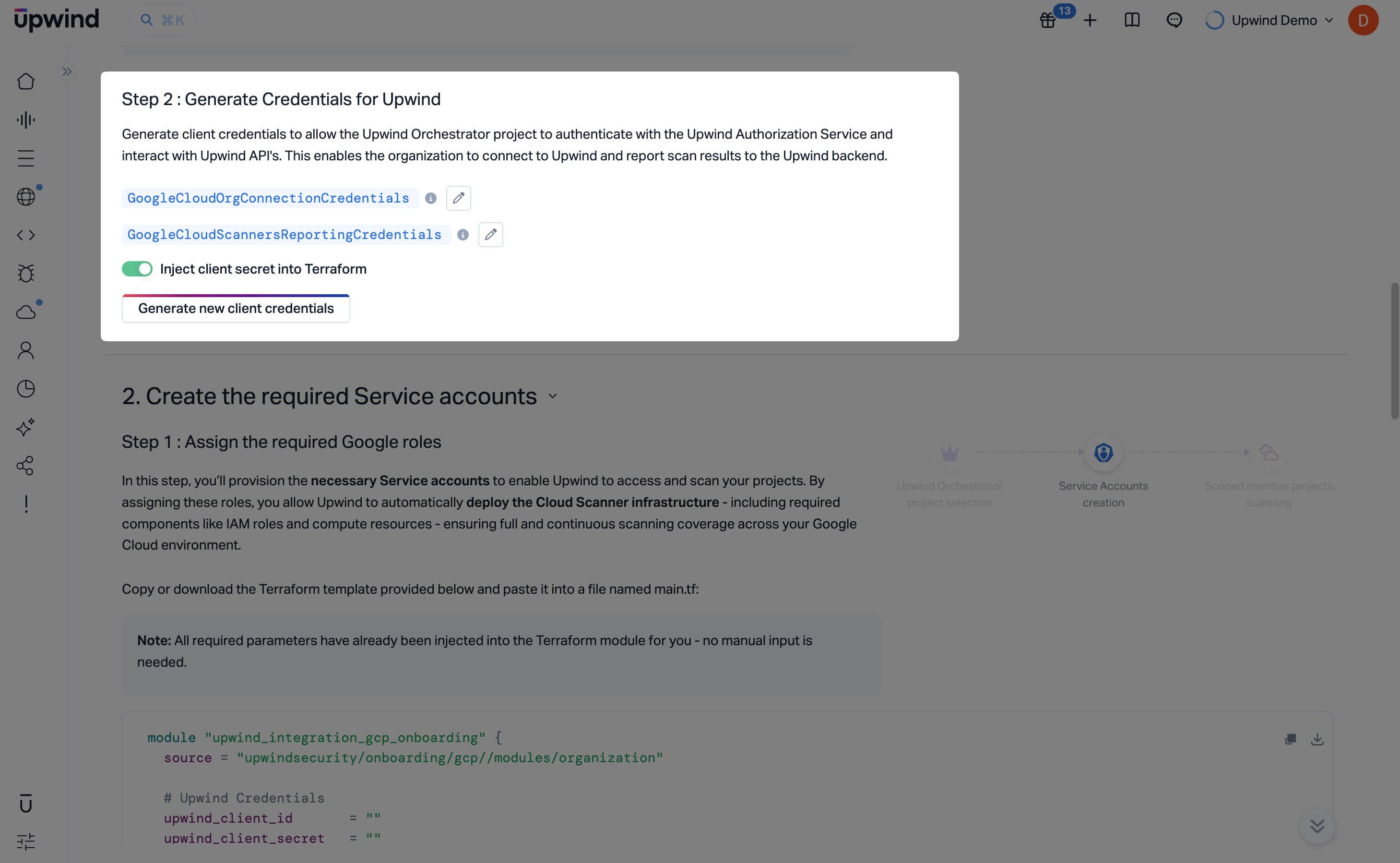Collapse the Create the required Service accounts section

tap(552, 396)
